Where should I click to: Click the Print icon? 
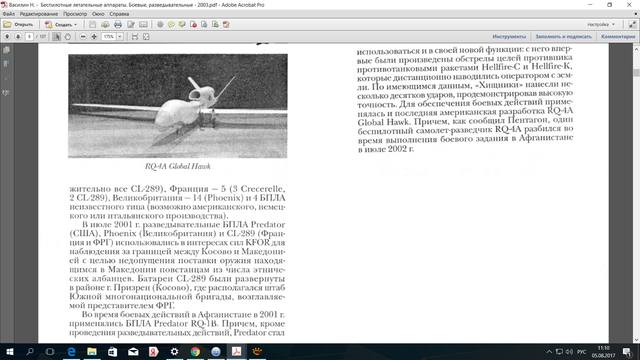118,24
